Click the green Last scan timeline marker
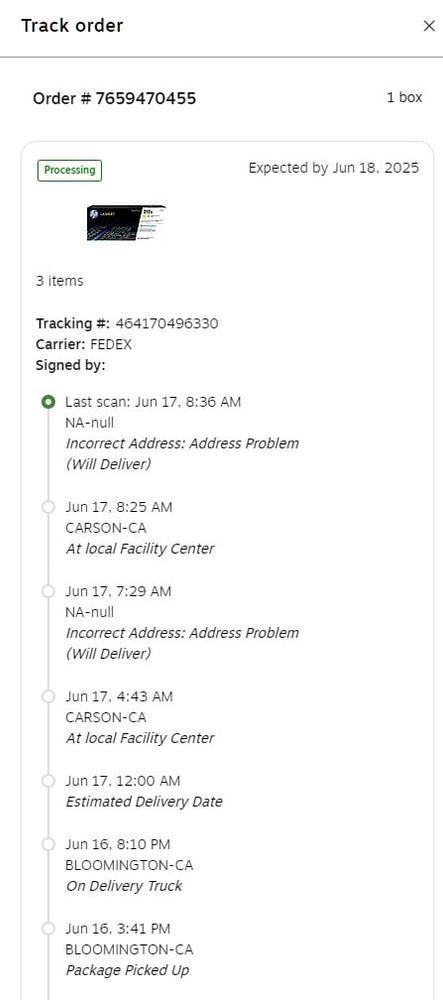 (x=48, y=402)
